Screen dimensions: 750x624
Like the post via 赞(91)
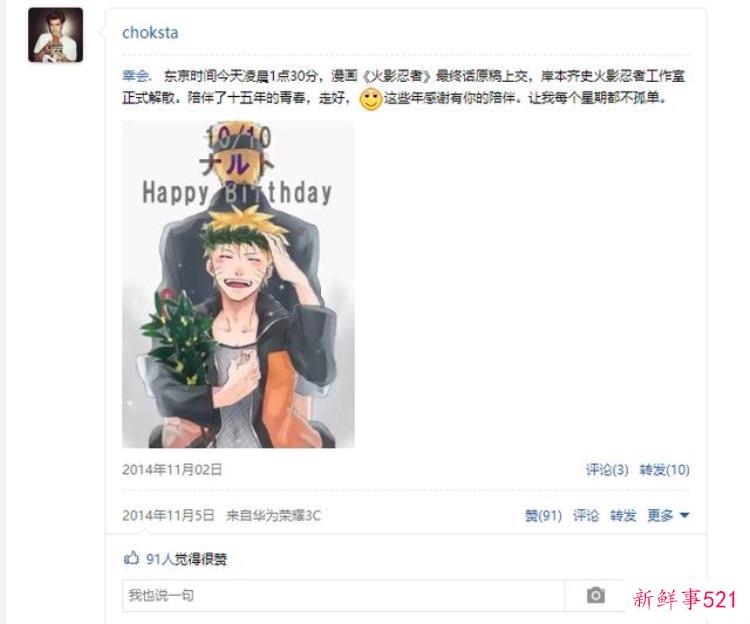point(543,515)
